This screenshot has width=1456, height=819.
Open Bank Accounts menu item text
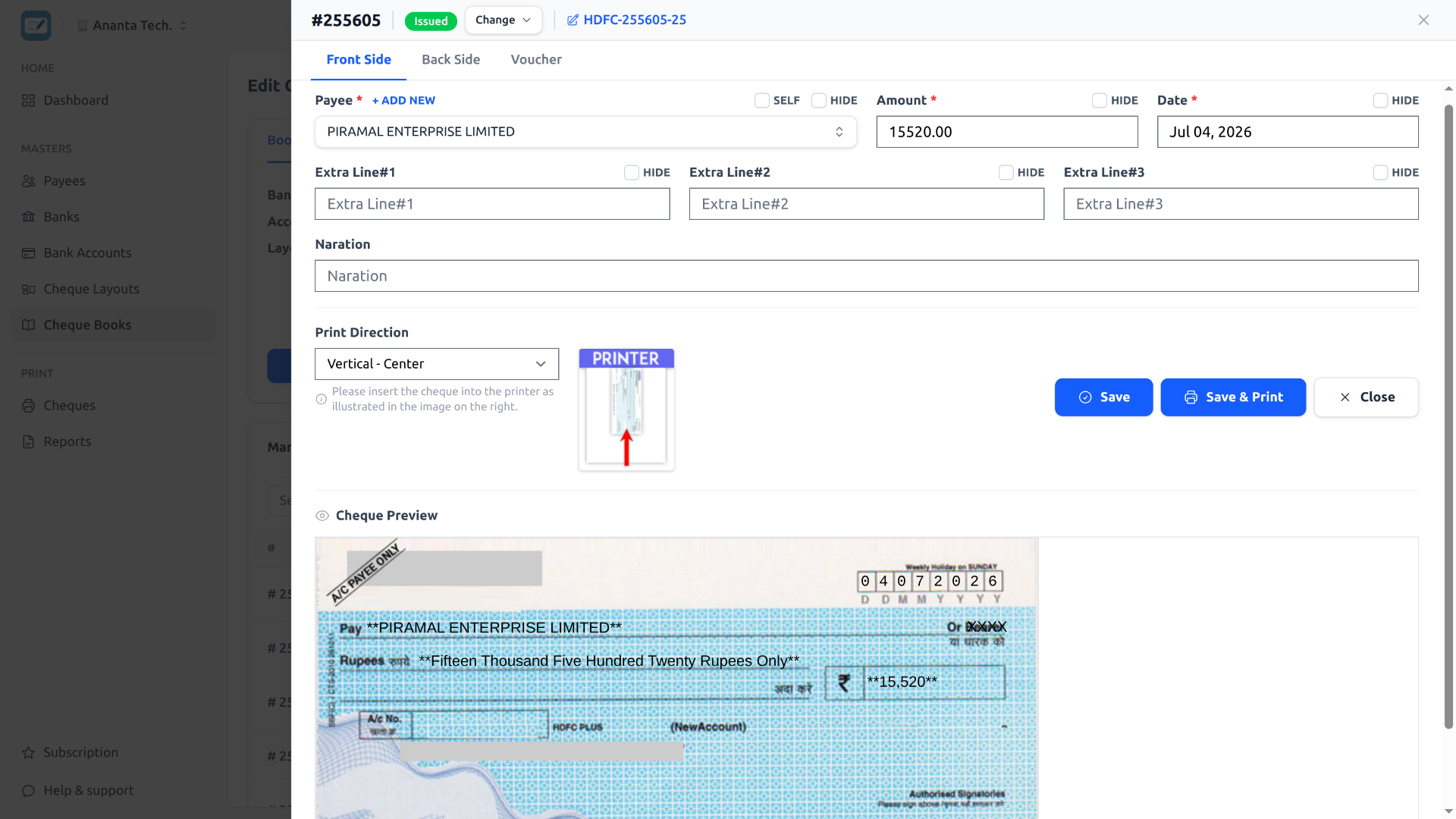[x=87, y=253]
